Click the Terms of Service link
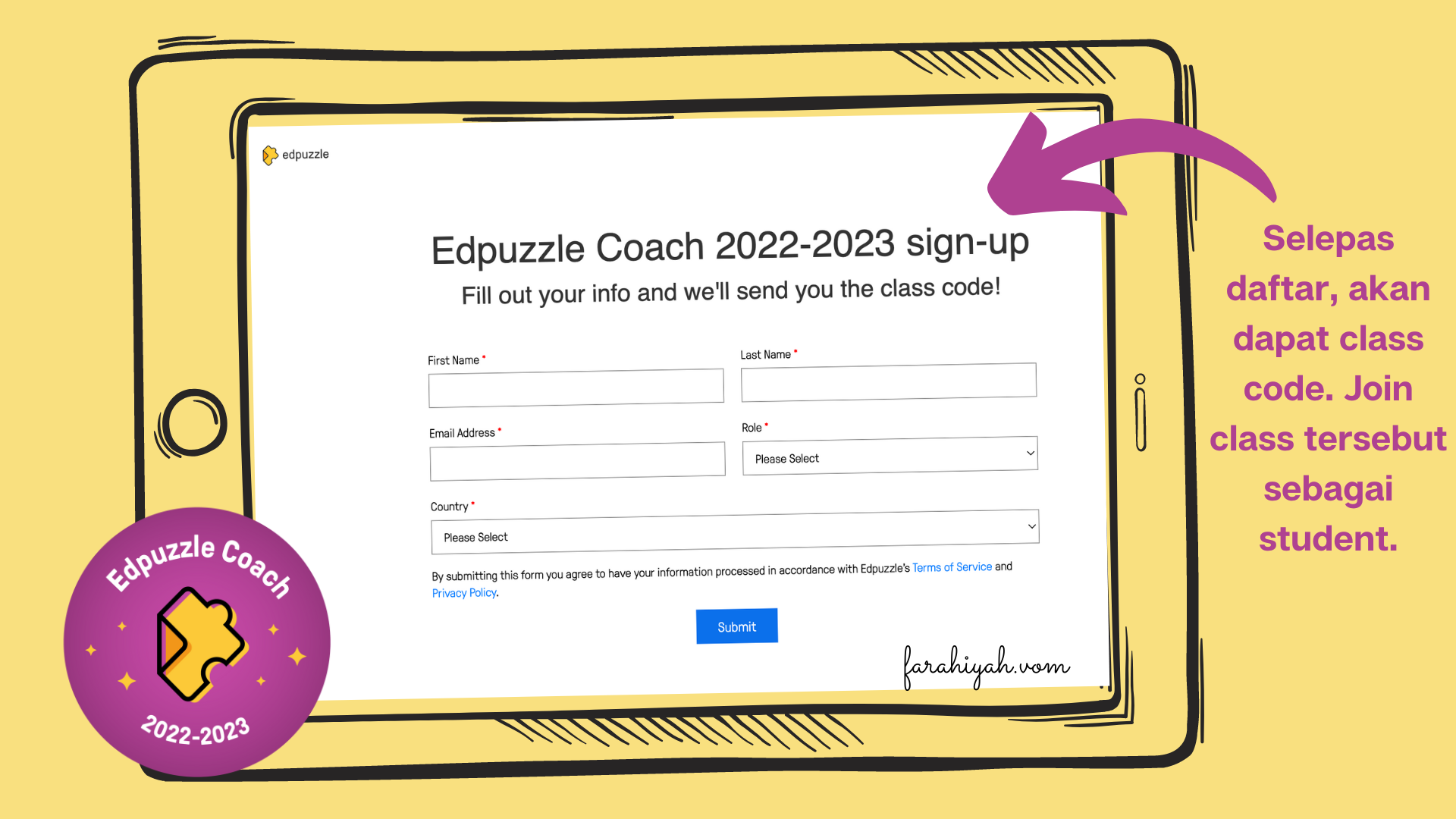 coord(952,567)
